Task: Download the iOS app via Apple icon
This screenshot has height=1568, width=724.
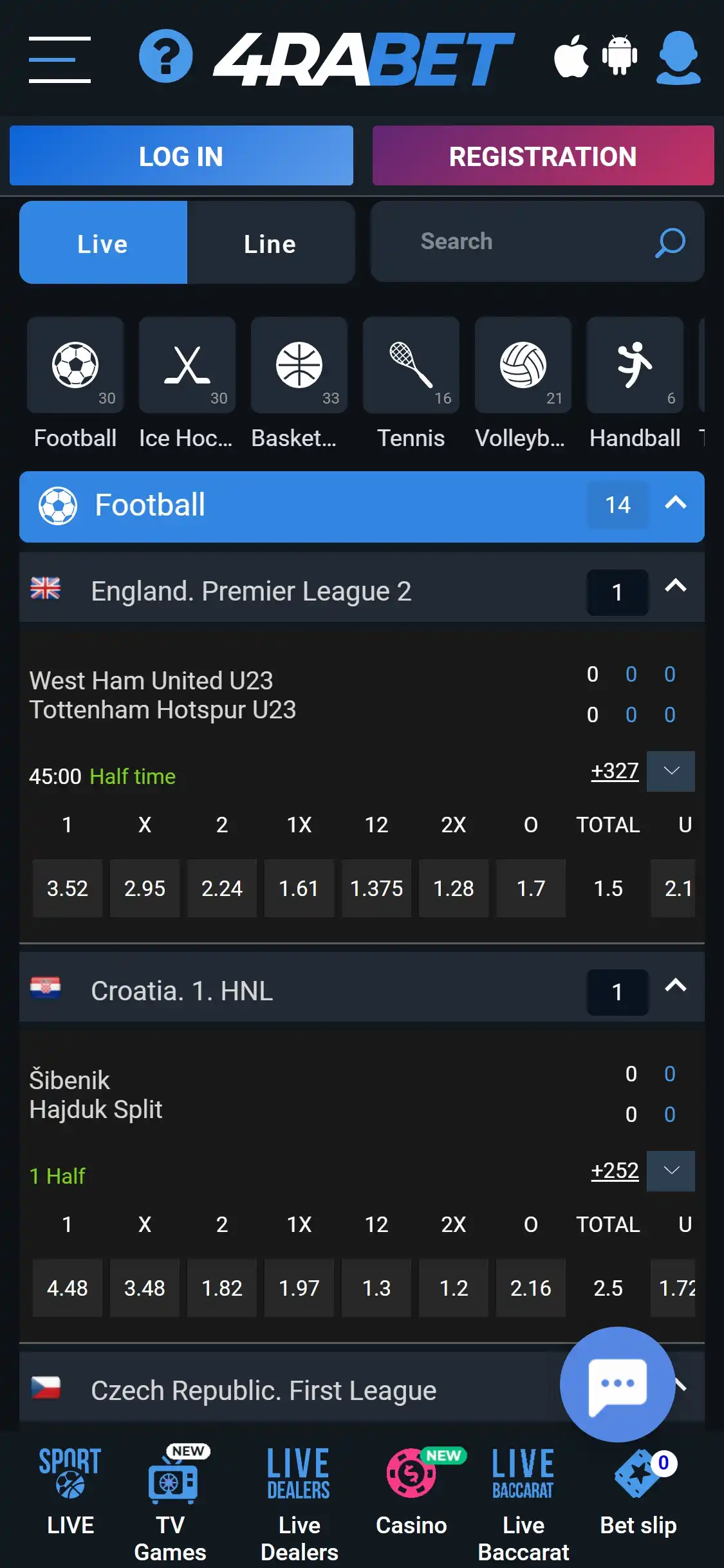Action: 571,57
